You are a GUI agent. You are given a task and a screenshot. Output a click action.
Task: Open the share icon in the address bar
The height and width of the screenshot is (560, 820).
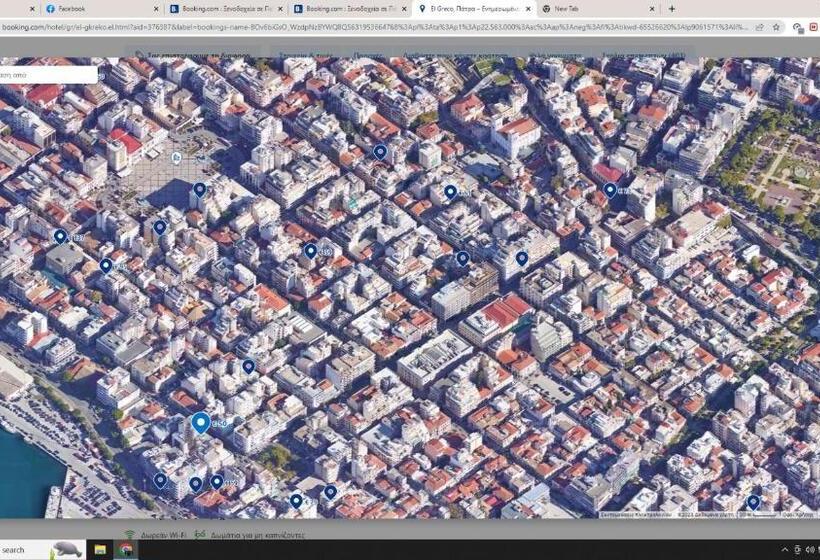coord(760,27)
